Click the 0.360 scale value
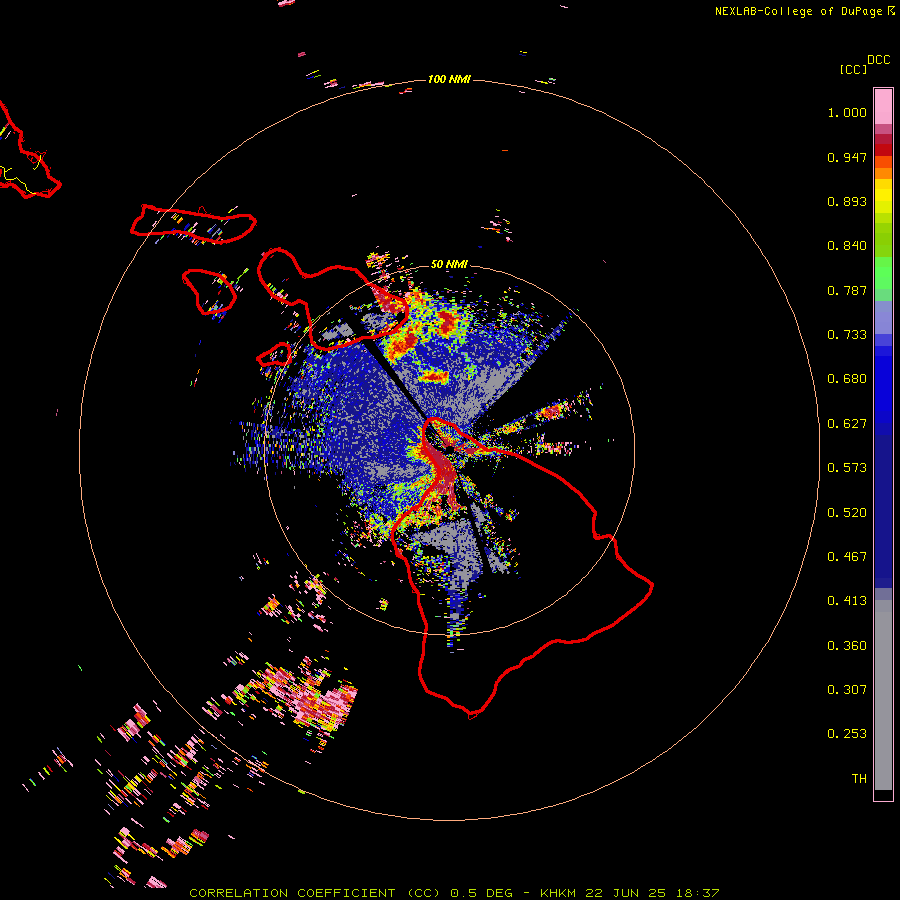 (847, 646)
